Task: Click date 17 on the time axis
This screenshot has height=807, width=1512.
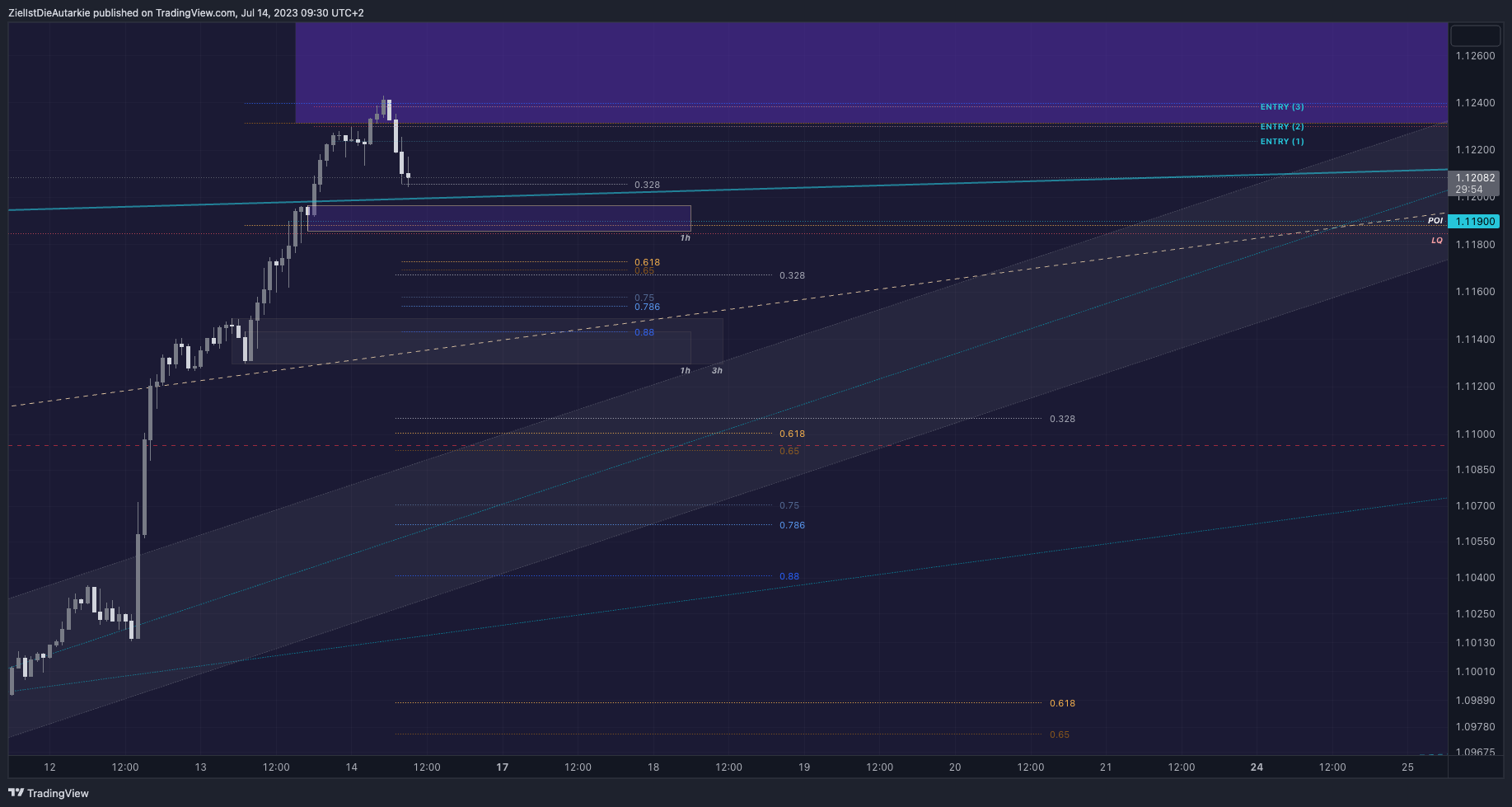Action: [x=503, y=767]
